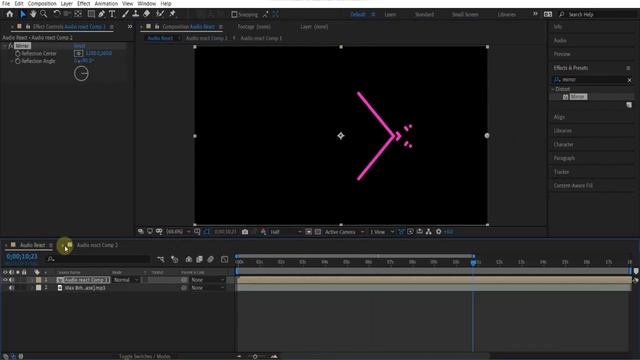Choose the Standard workspace
Viewport: 640px width, 360px height.
pos(424,14)
